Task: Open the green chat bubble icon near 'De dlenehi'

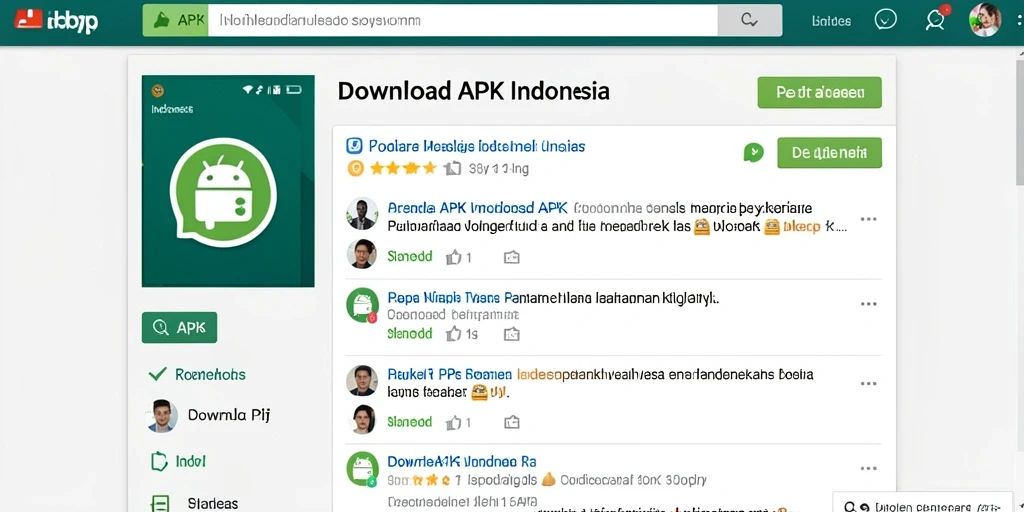Action: 754,153
